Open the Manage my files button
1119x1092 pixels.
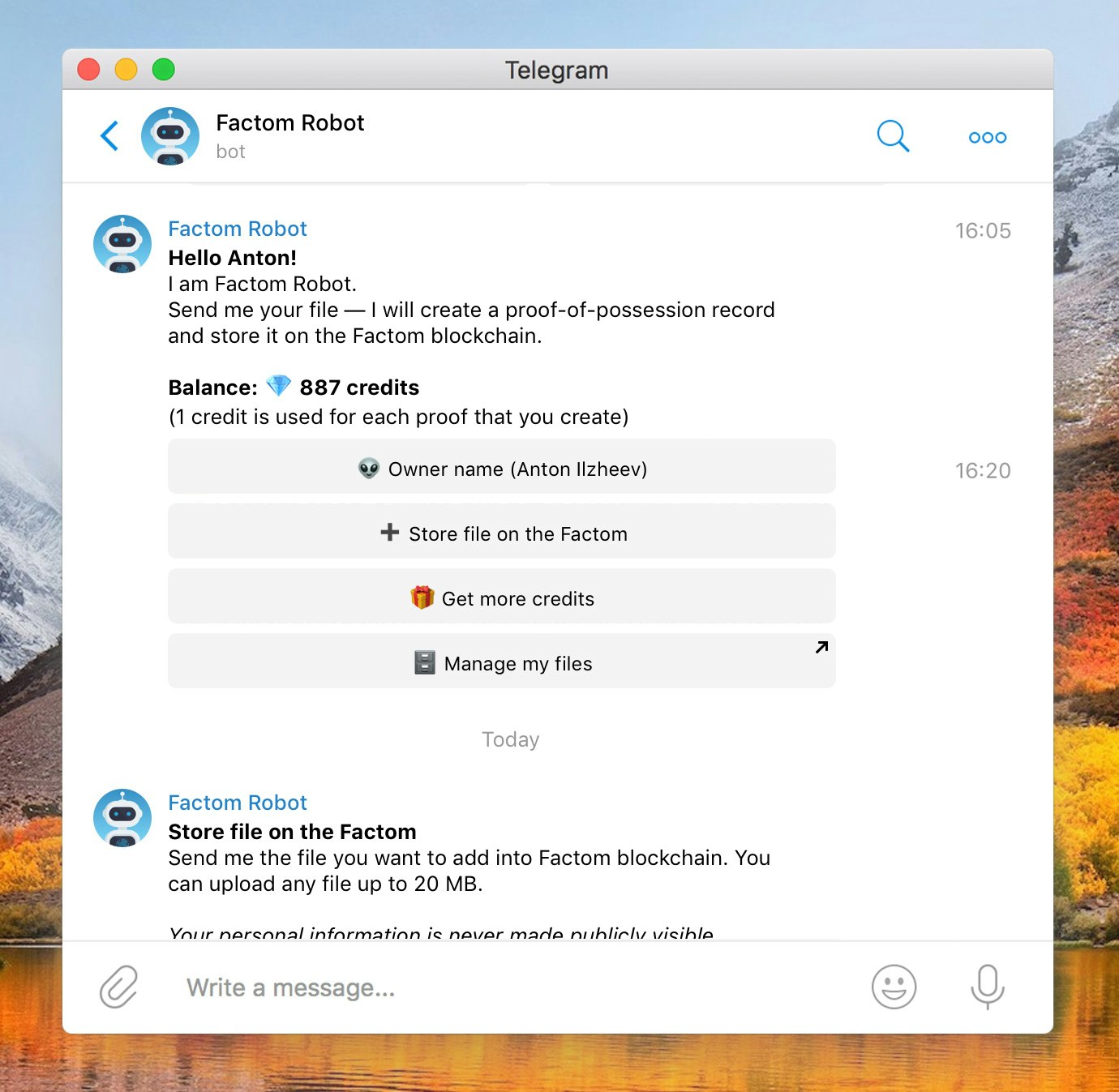[x=502, y=662]
